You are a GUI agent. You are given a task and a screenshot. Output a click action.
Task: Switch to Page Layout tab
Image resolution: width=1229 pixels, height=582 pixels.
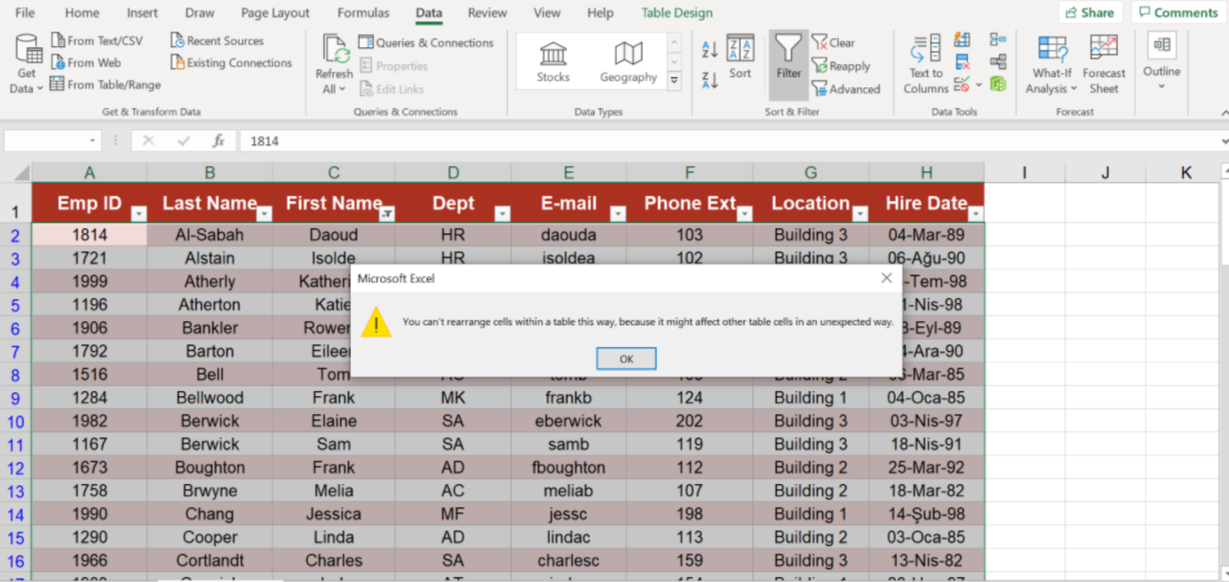(x=275, y=13)
